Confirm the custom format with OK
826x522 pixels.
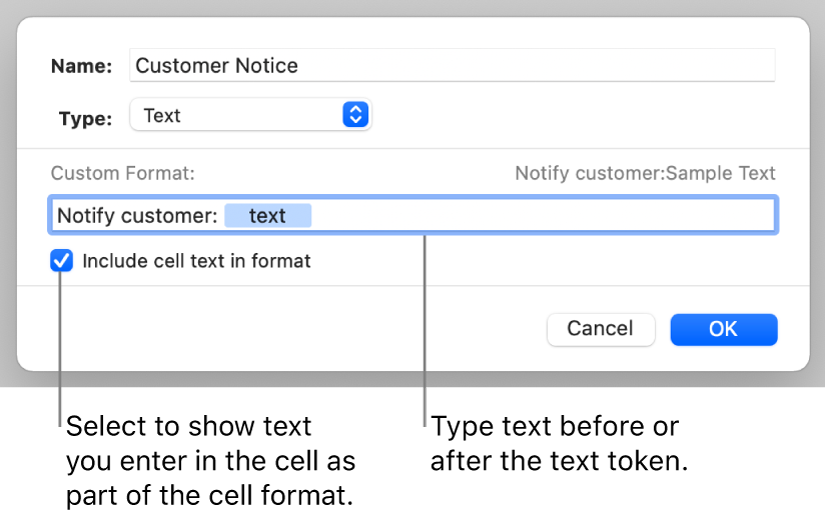pyautogui.click(x=723, y=329)
